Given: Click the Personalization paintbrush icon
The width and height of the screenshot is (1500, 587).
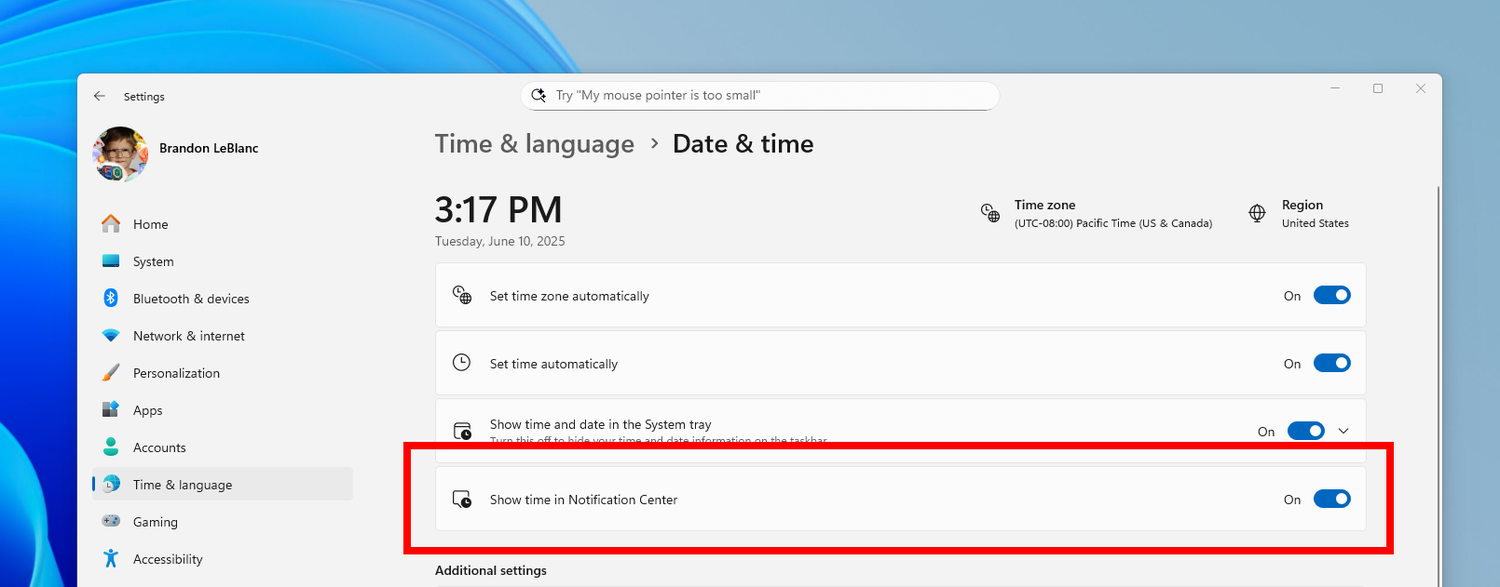Looking at the screenshot, I should [x=111, y=373].
